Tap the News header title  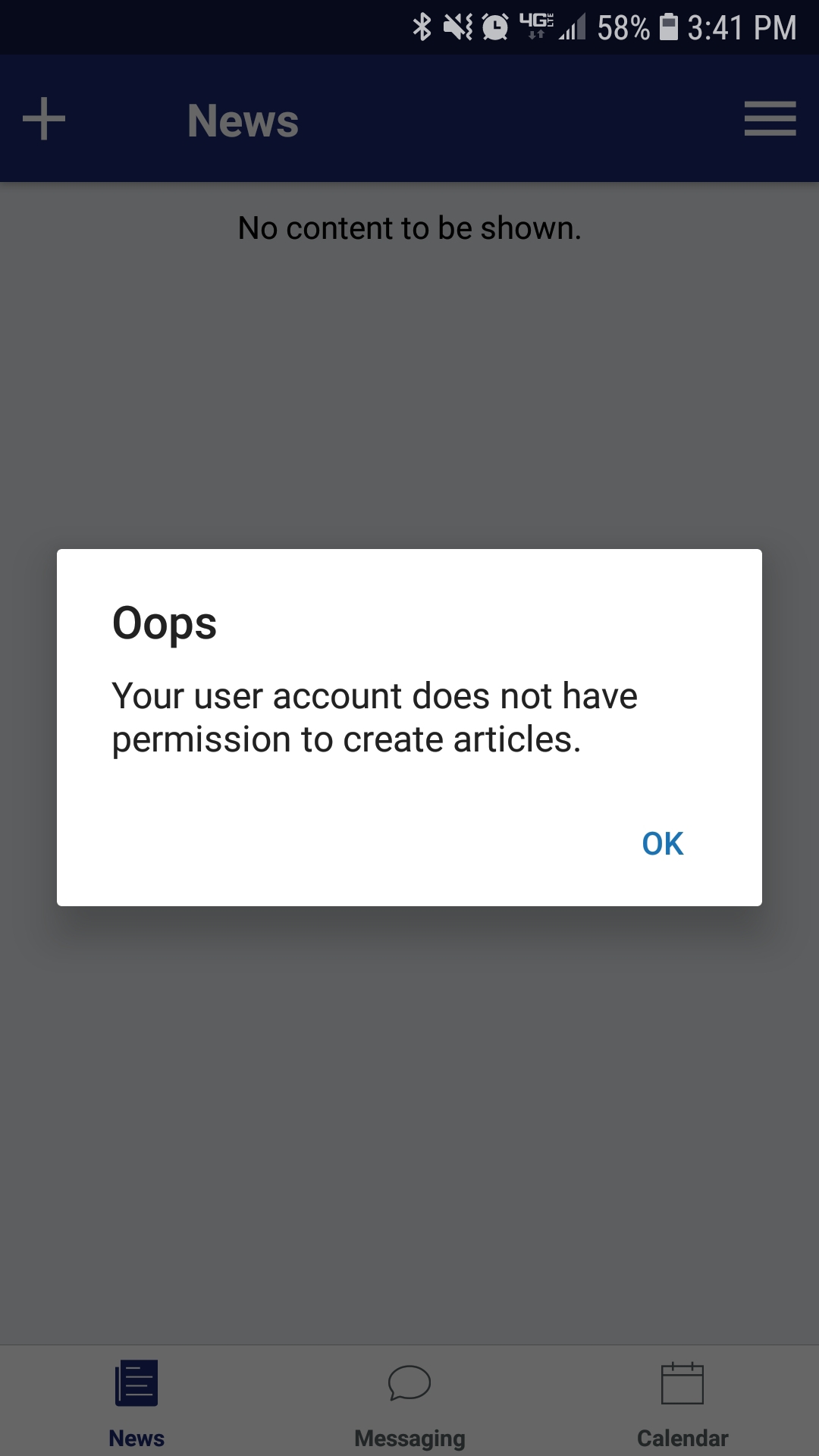click(243, 121)
